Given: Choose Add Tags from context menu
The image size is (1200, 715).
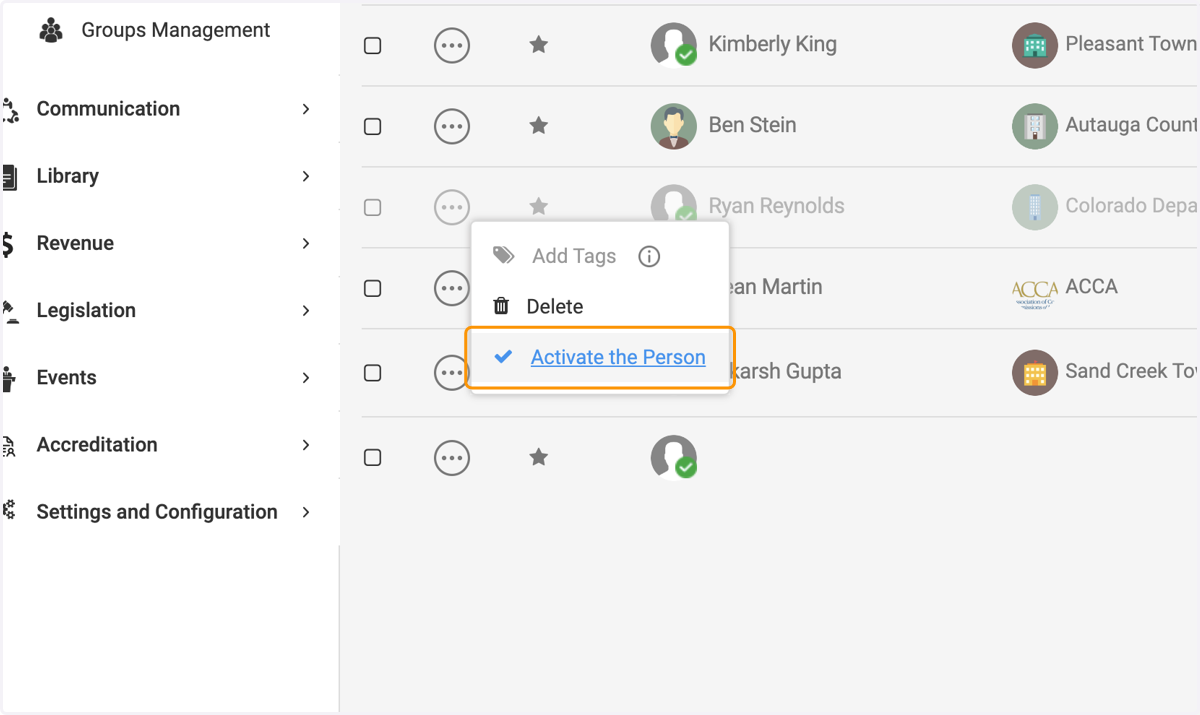Looking at the screenshot, I should (x=573, y=256).
